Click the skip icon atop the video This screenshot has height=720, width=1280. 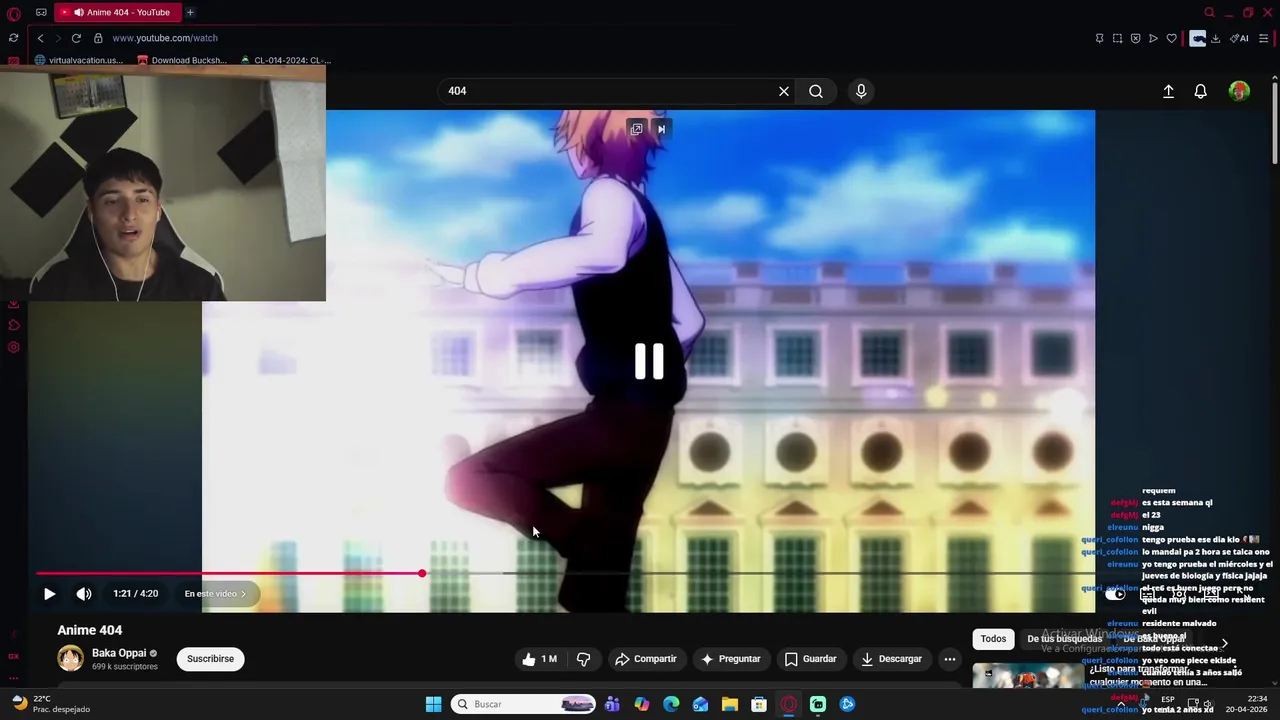coord(661,129)
